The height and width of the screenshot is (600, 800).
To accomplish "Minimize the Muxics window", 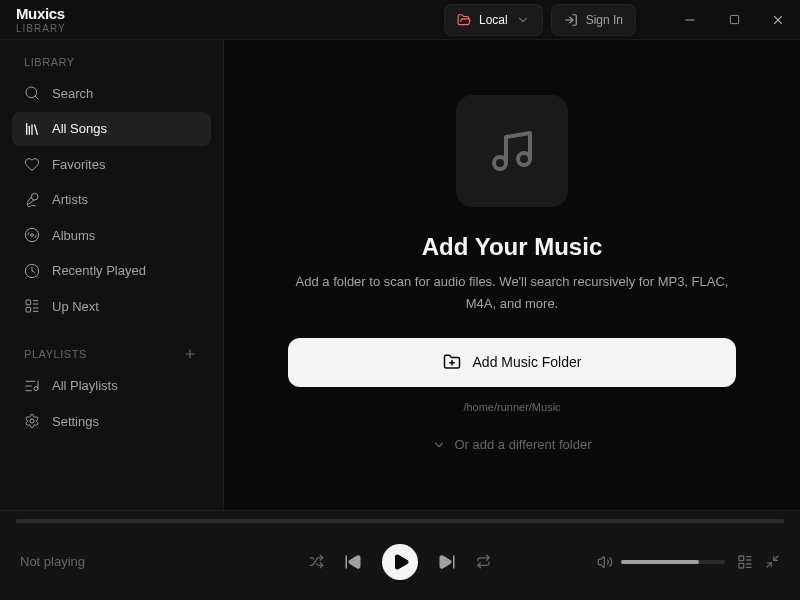I will tap(690, 20).
